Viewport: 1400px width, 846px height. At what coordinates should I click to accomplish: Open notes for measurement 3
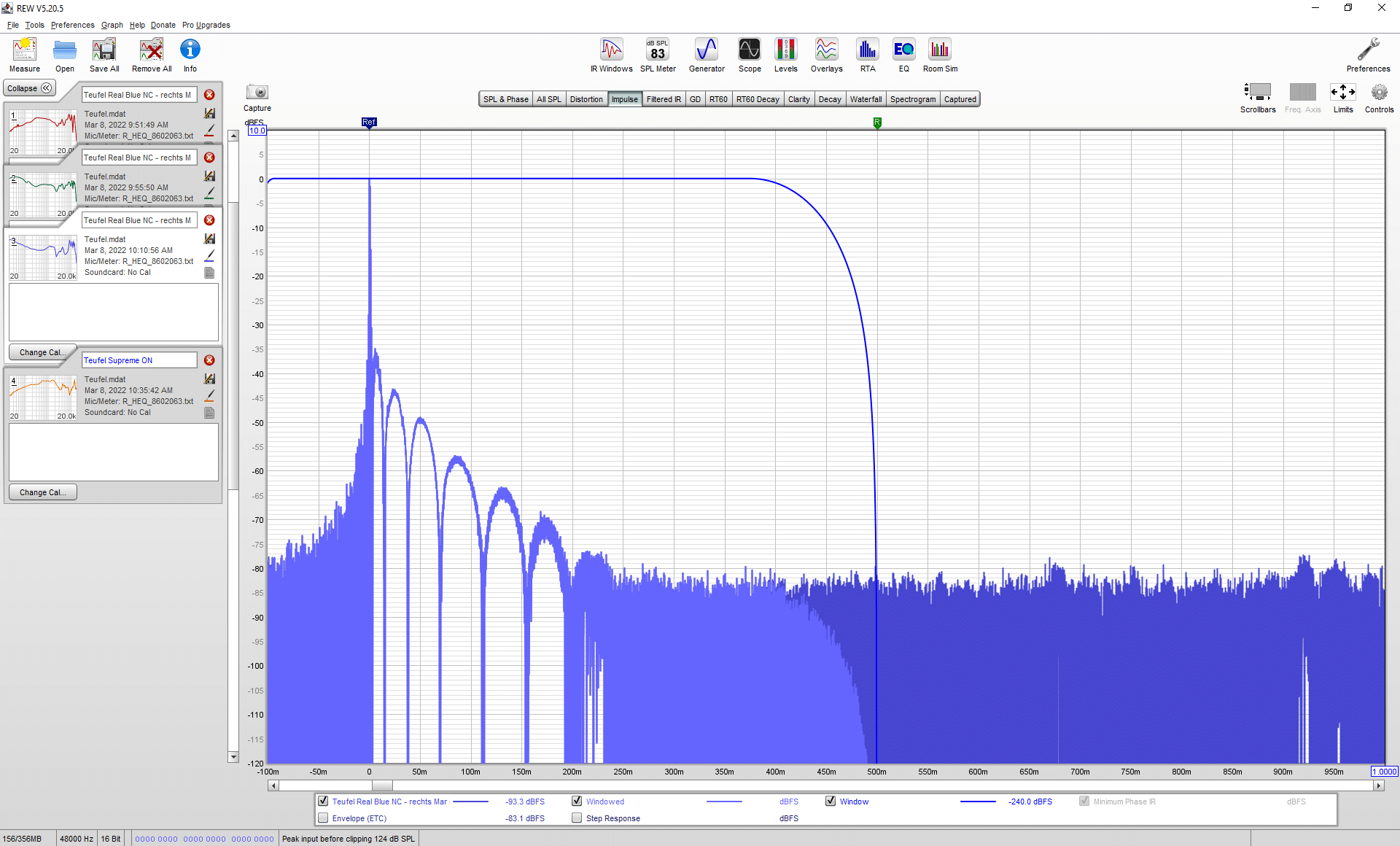click(x=209, y=273)
